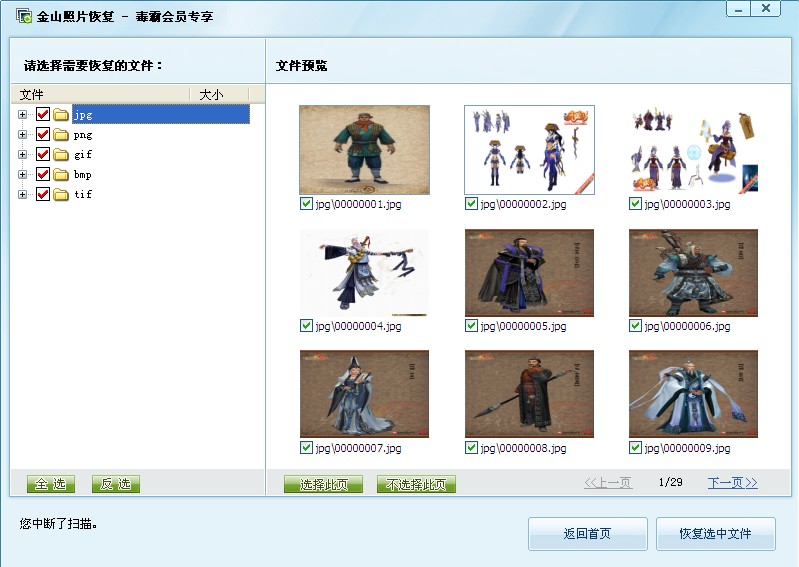Expand the gif tree node
Viewport: 799px width, 567px height.
click(22, 154)
